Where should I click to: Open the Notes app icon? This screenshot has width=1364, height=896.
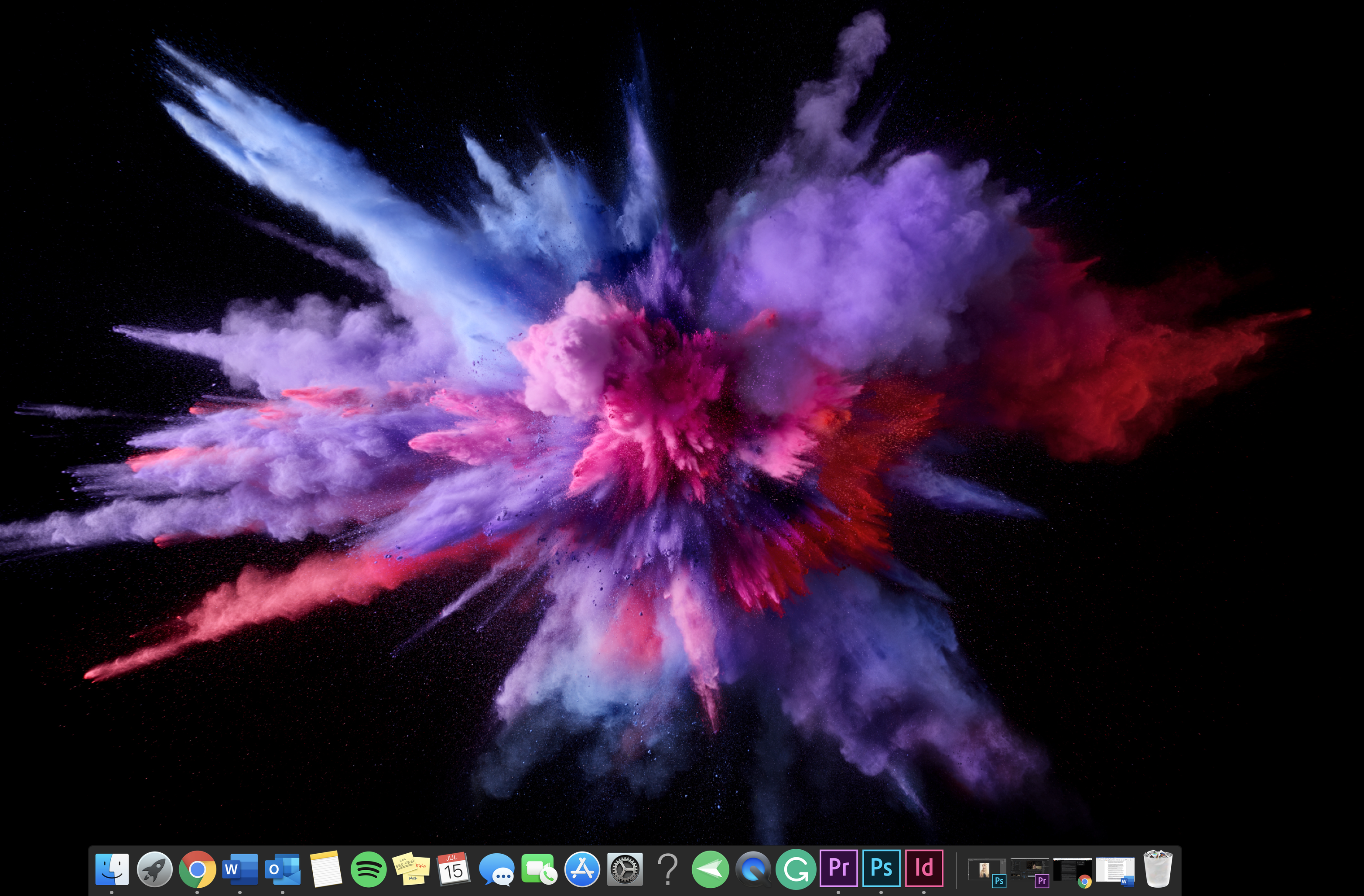pos(325,869)
